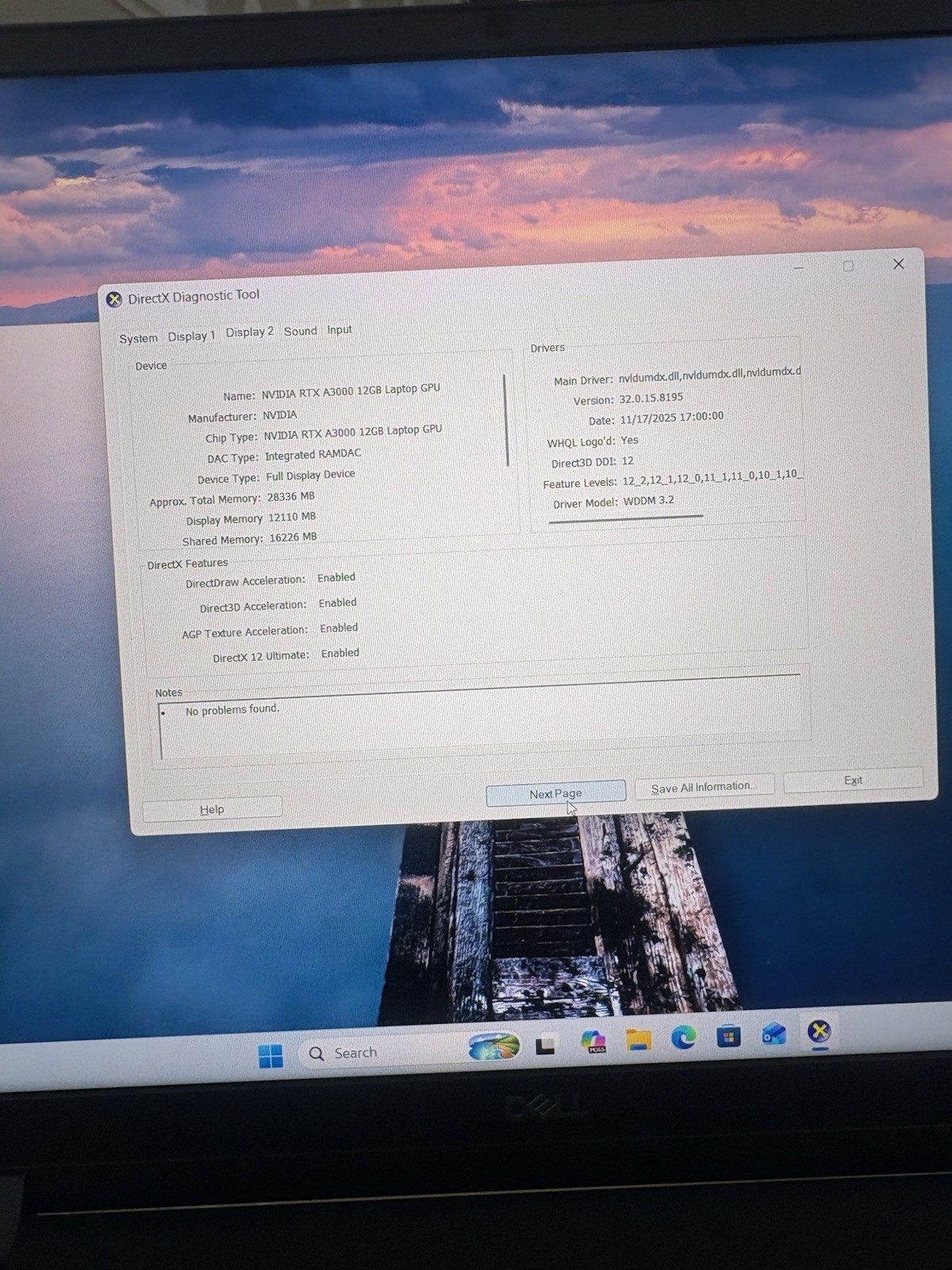This screenshot has height=1270, width=952.
Task: Click total memory value 28336 MB
Action: coord(290,496)
